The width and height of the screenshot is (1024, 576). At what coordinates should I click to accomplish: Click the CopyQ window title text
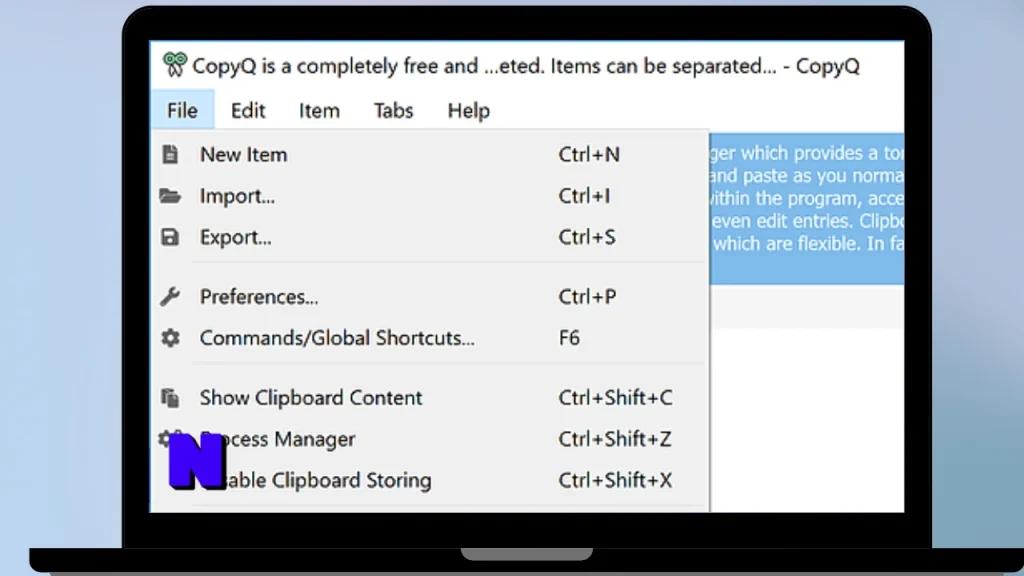tap(526, 66)
